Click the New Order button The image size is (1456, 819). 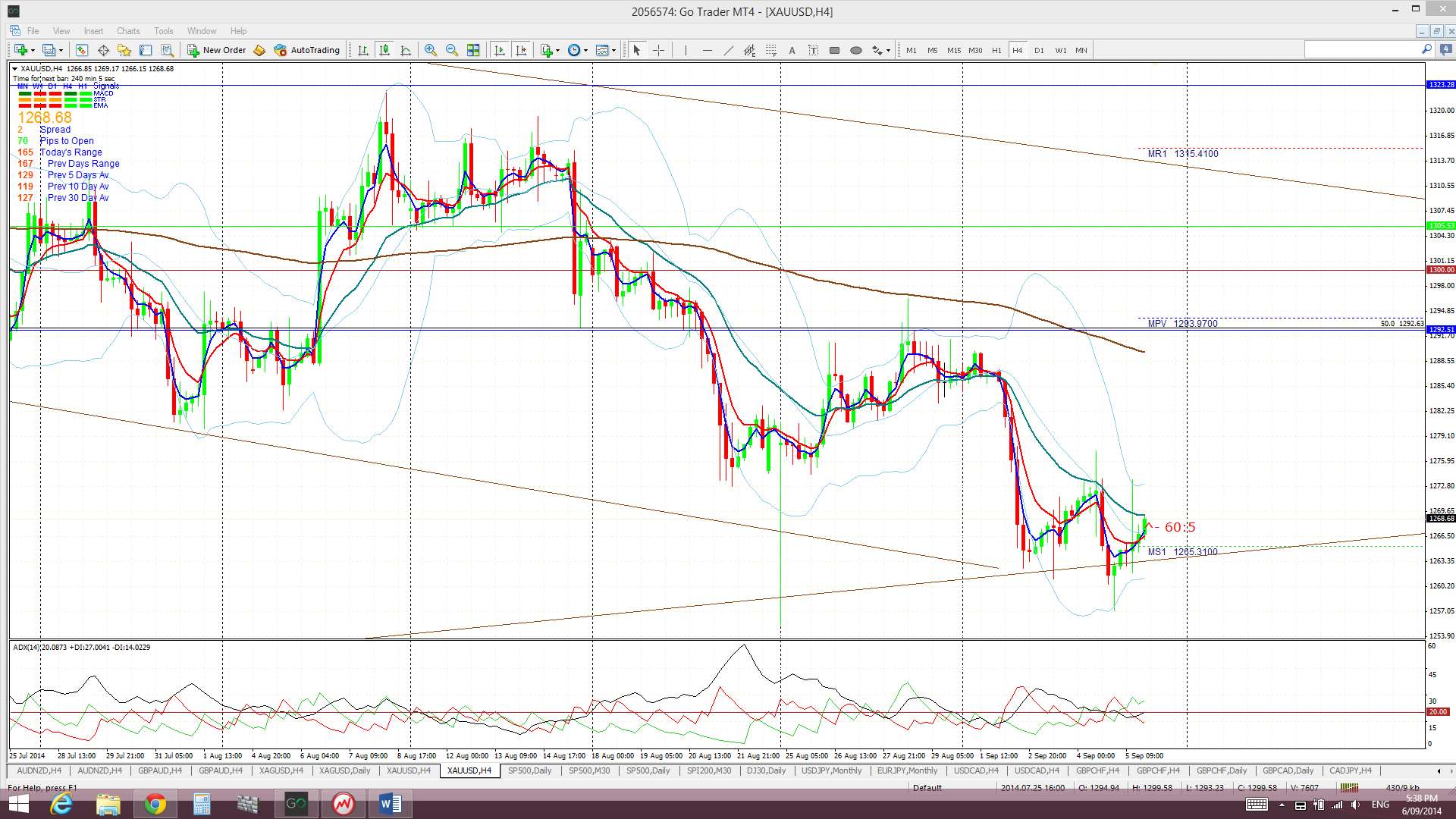pos(217,50)
